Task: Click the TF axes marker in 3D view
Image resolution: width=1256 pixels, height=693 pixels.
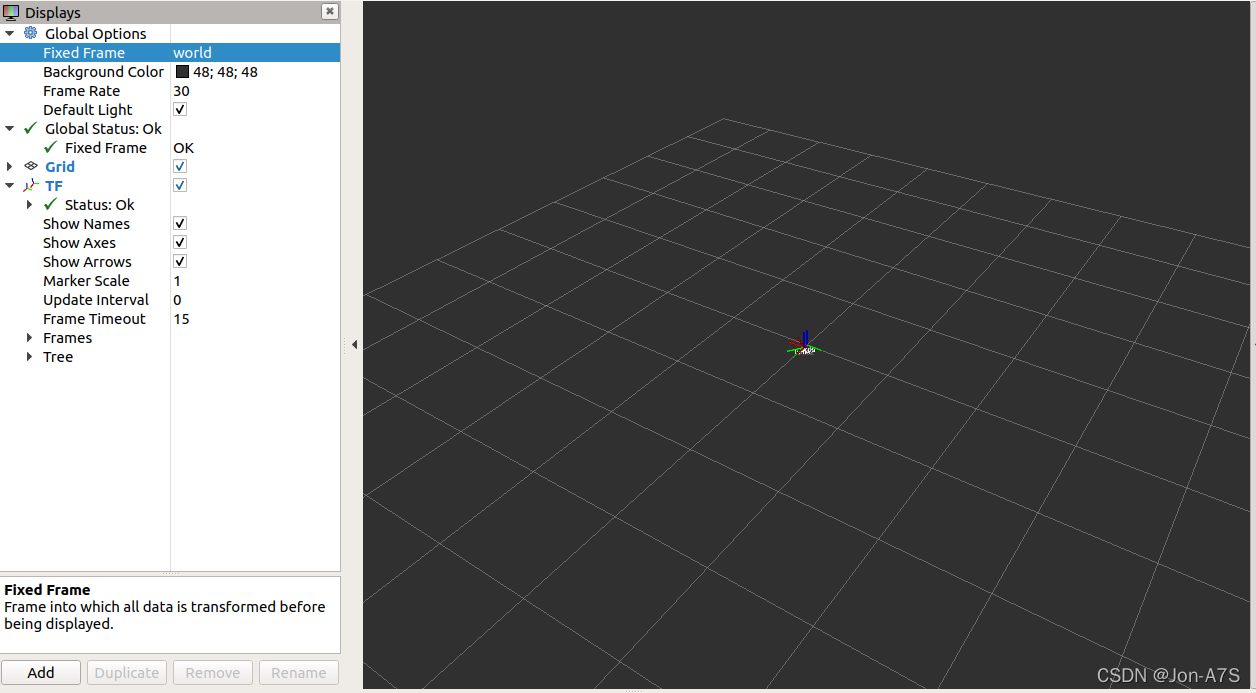Action: pos(805,344)
